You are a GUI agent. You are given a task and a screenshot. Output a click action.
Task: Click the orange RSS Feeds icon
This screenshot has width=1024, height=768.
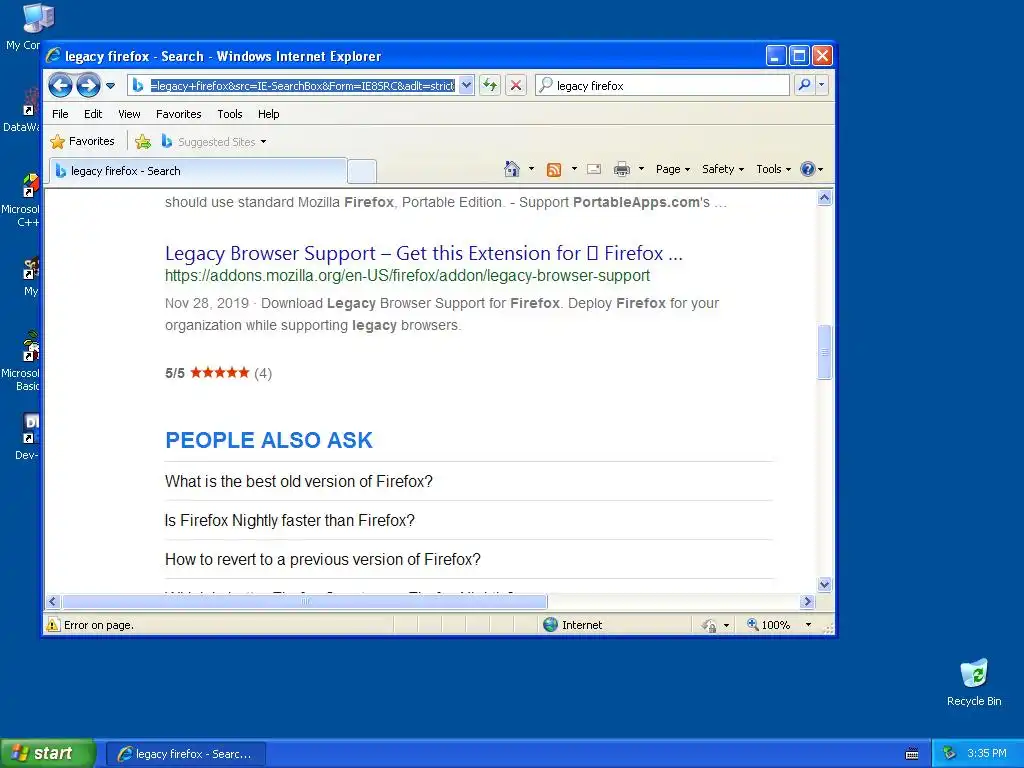pos(554,170)
